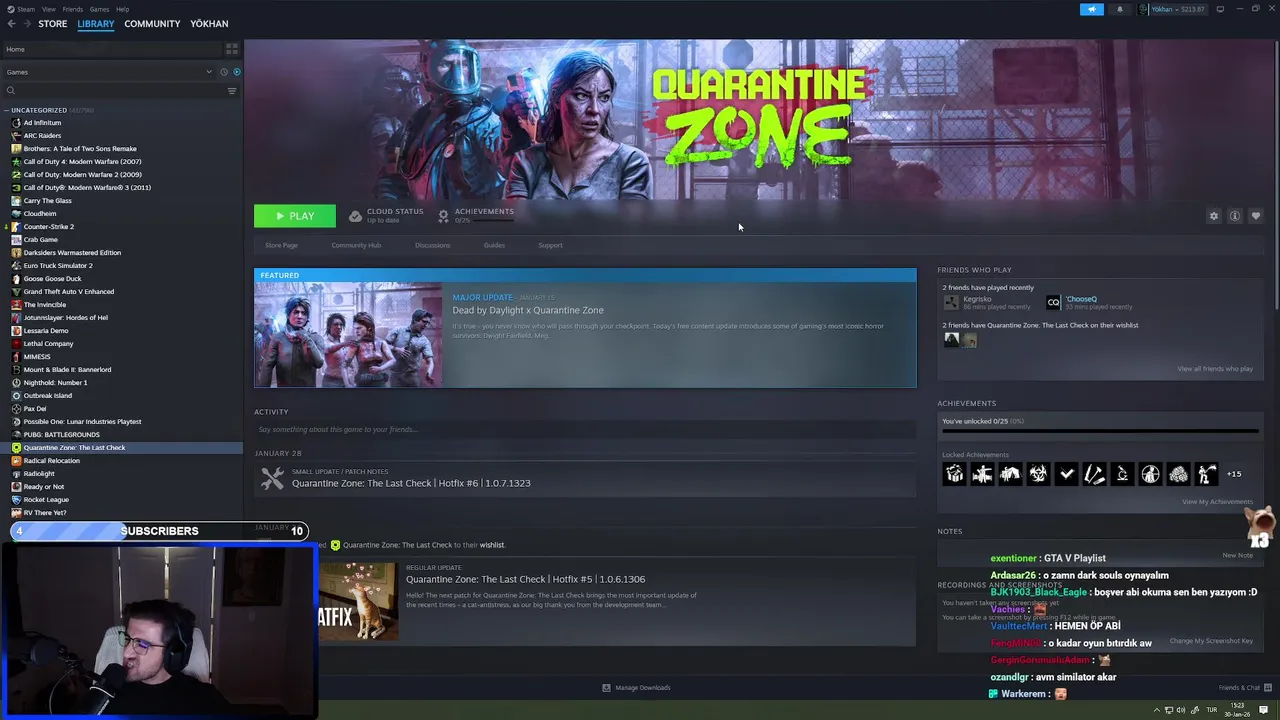The width and height of the screenshot is (1280, 720).
Task: Toggle the ready-to-play filter icon
Action: (236, 72)
